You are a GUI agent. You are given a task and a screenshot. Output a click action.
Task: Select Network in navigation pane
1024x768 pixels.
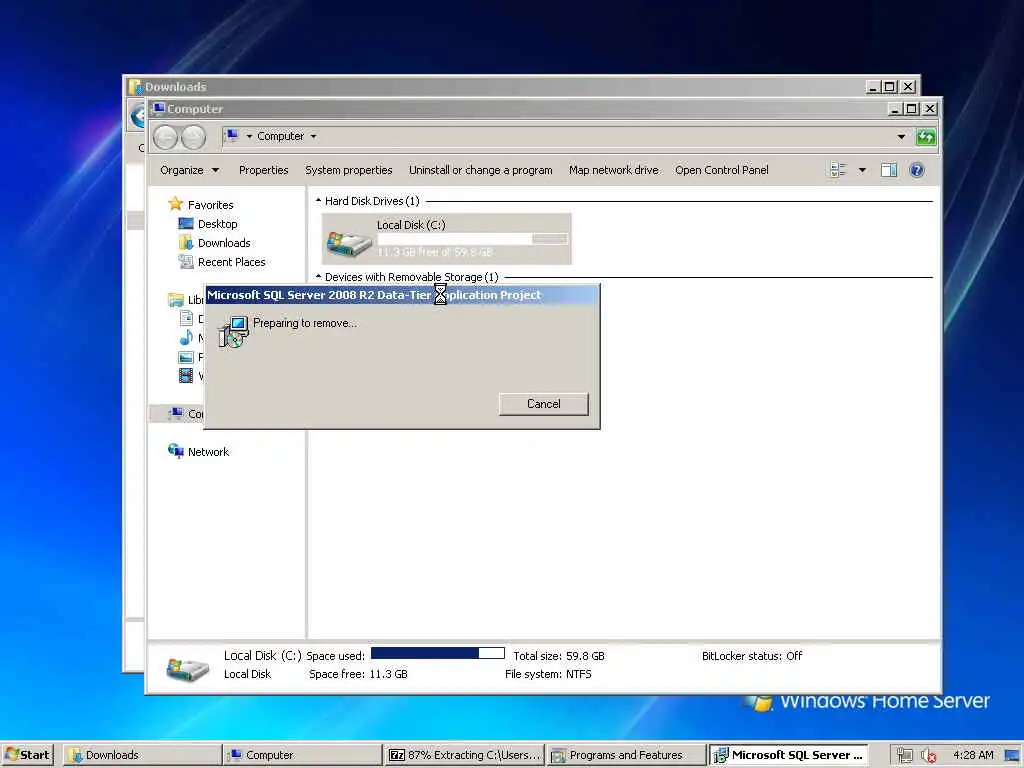(x=208, y=451)
